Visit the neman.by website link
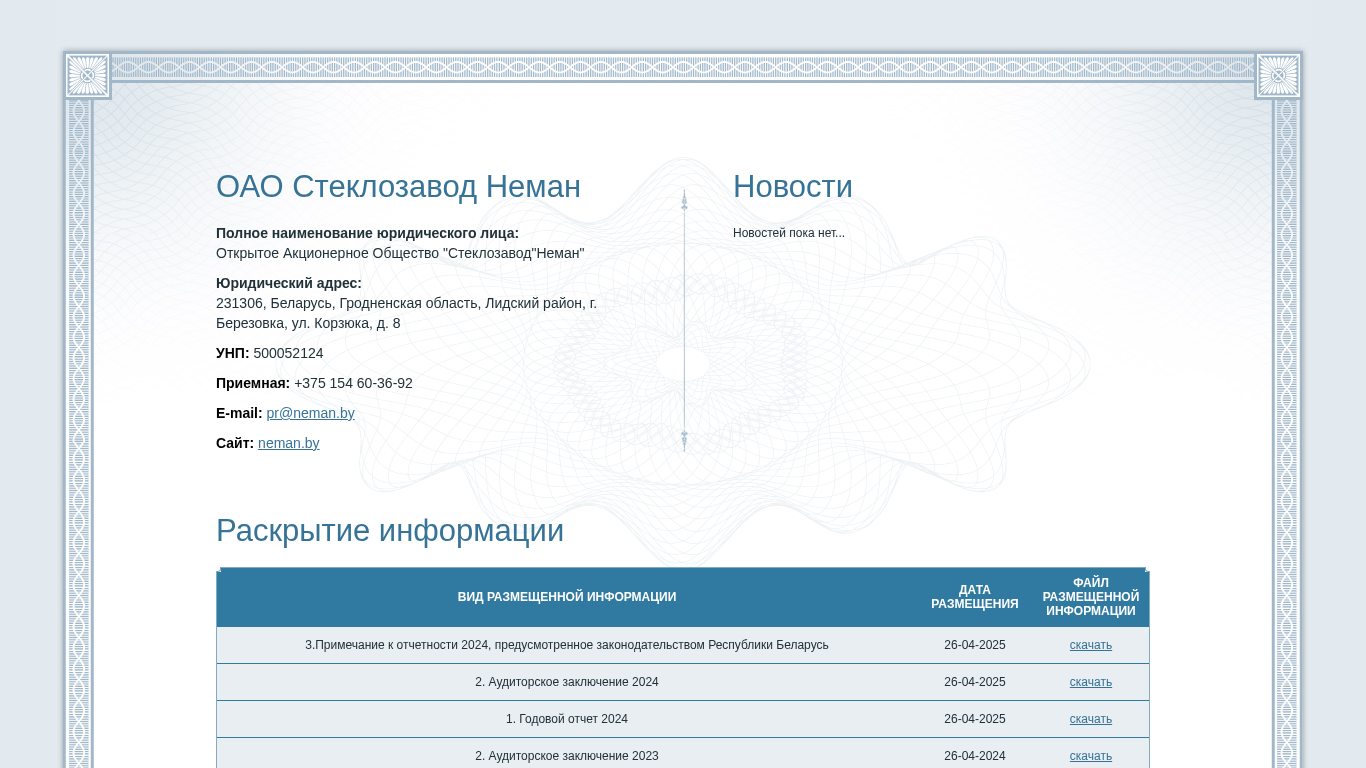Viewport: 1366px width, 768px height. click(x=289, y=443)
